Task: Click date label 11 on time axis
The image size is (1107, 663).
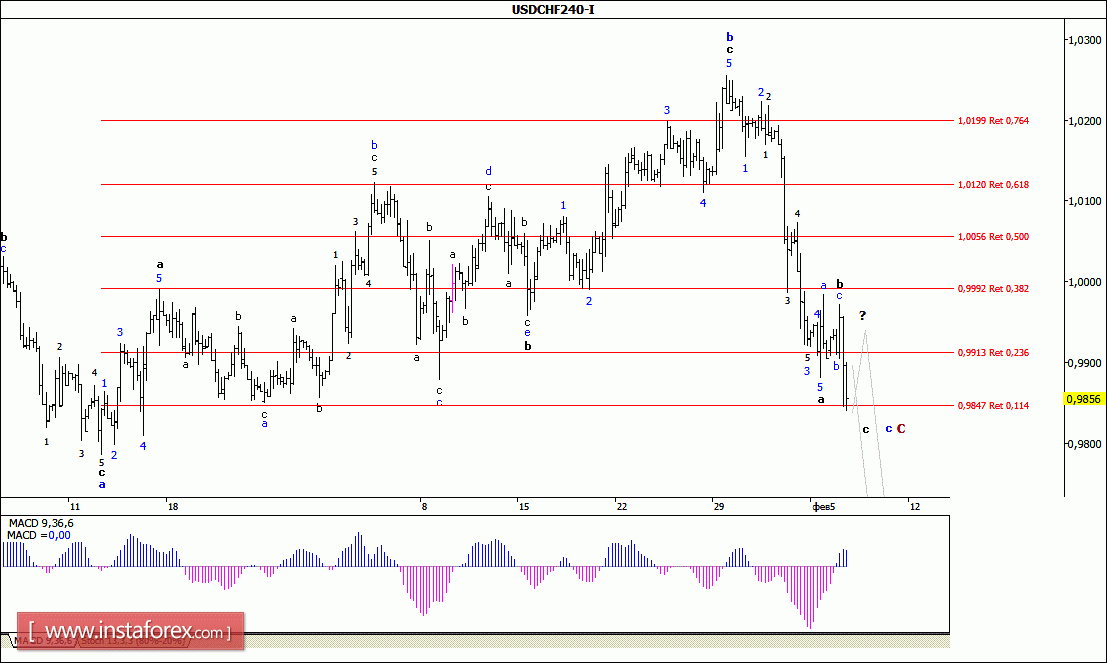Action: [x=74, y=506]
